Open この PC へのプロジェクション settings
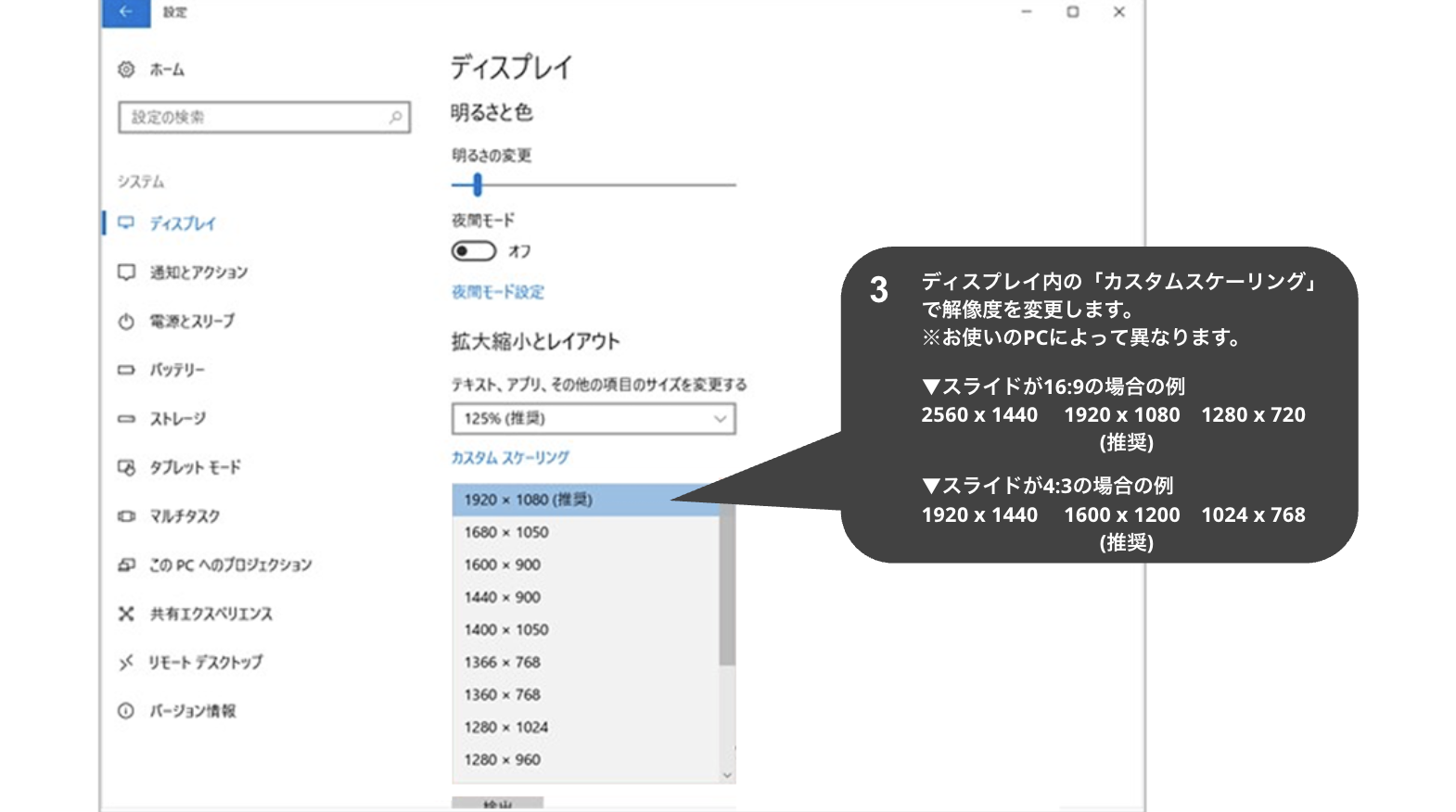Image resolution: width=1456 pixels, height=812 pixels. pyautogui.click(x=230, y=565)
